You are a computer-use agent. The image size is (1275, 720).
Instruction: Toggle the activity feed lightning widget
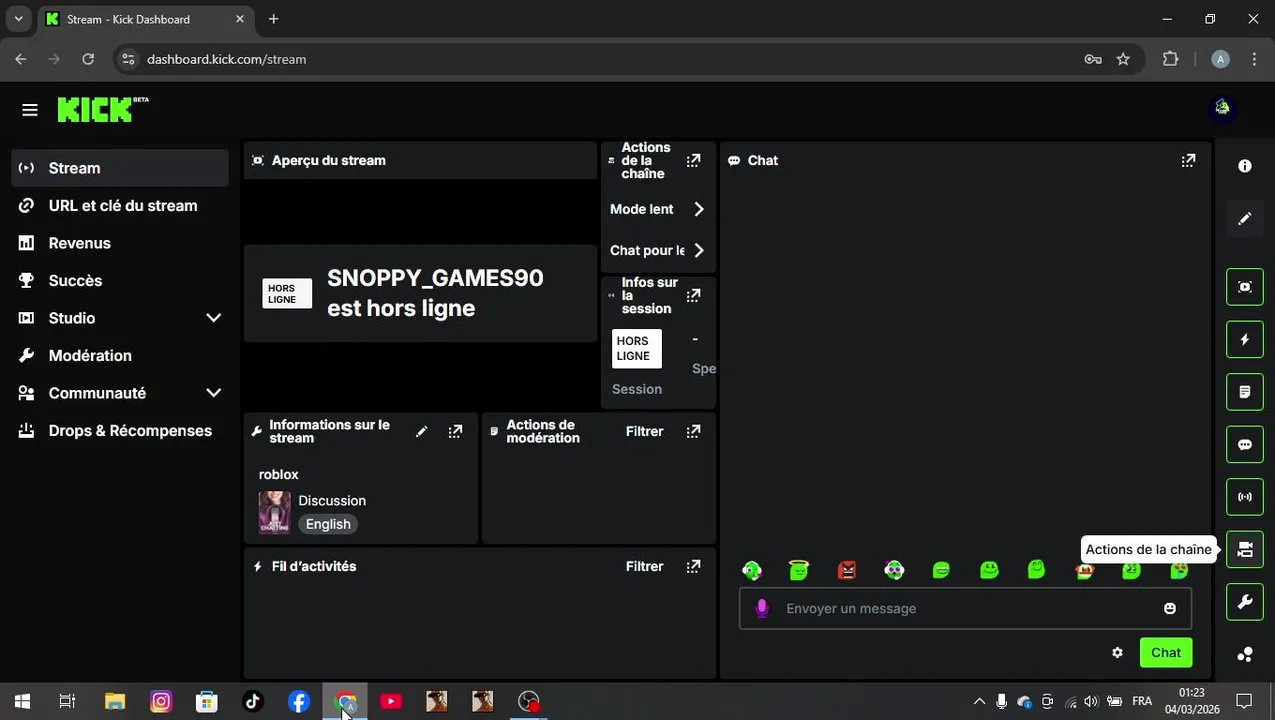(x=1245, y=339)
